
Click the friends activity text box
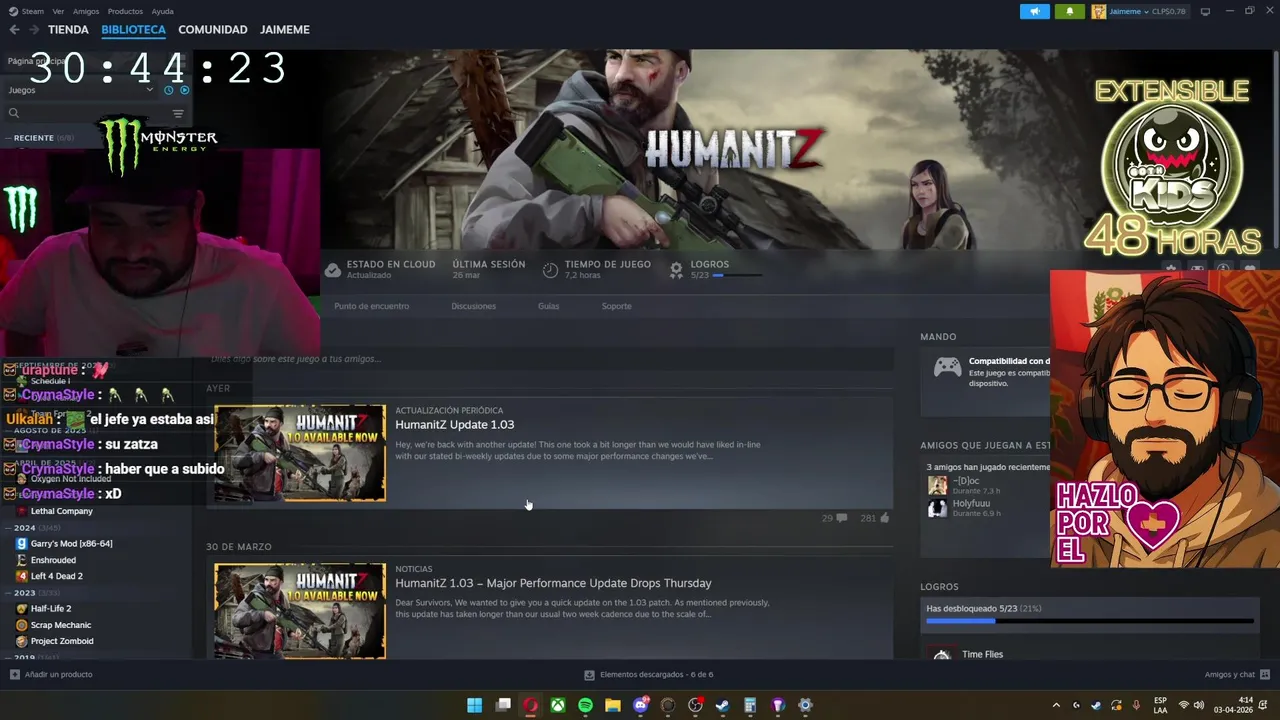click(550, 359)
